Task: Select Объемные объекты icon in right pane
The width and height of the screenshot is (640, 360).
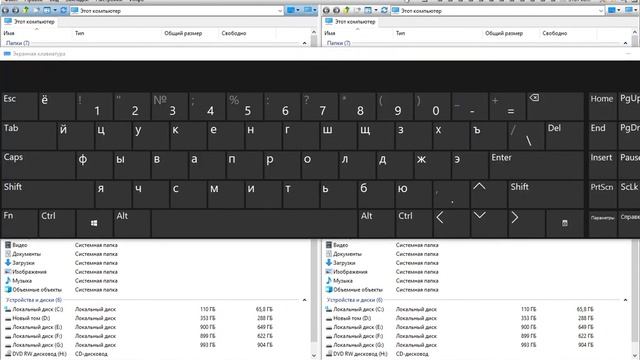Action: click(x=329, y=290)
